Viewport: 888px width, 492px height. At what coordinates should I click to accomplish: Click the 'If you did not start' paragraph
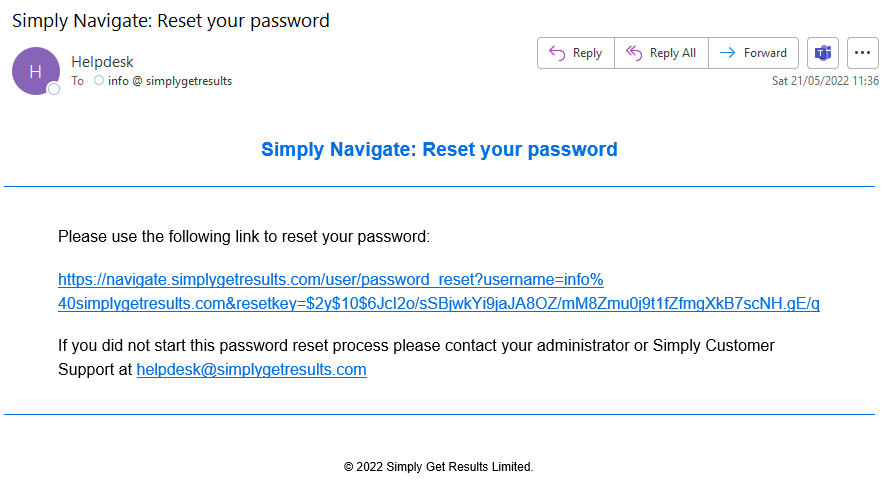[x=416, y=346]
